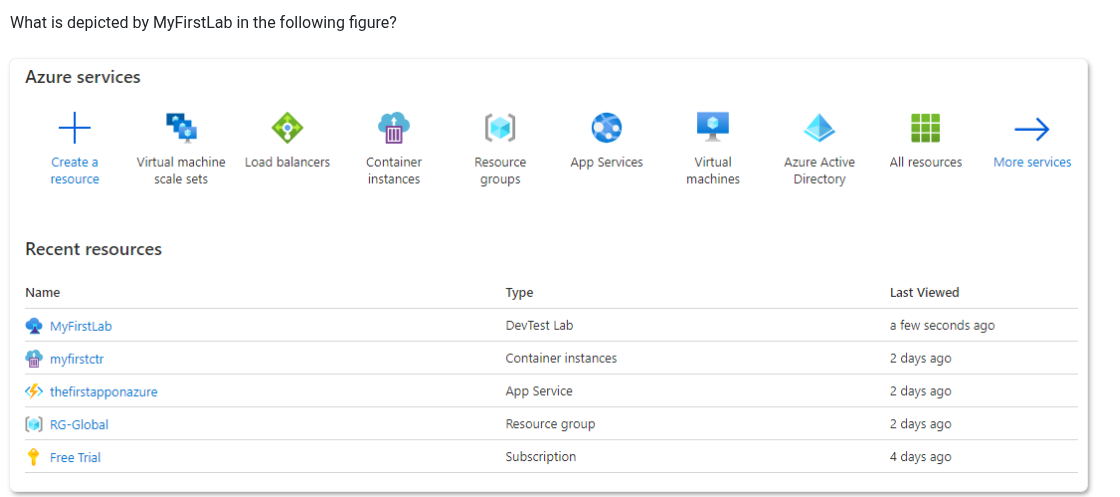The image size is (1120, 497).
Task: Open the Virtual machines monitor icon
Action: coord(713,127)
